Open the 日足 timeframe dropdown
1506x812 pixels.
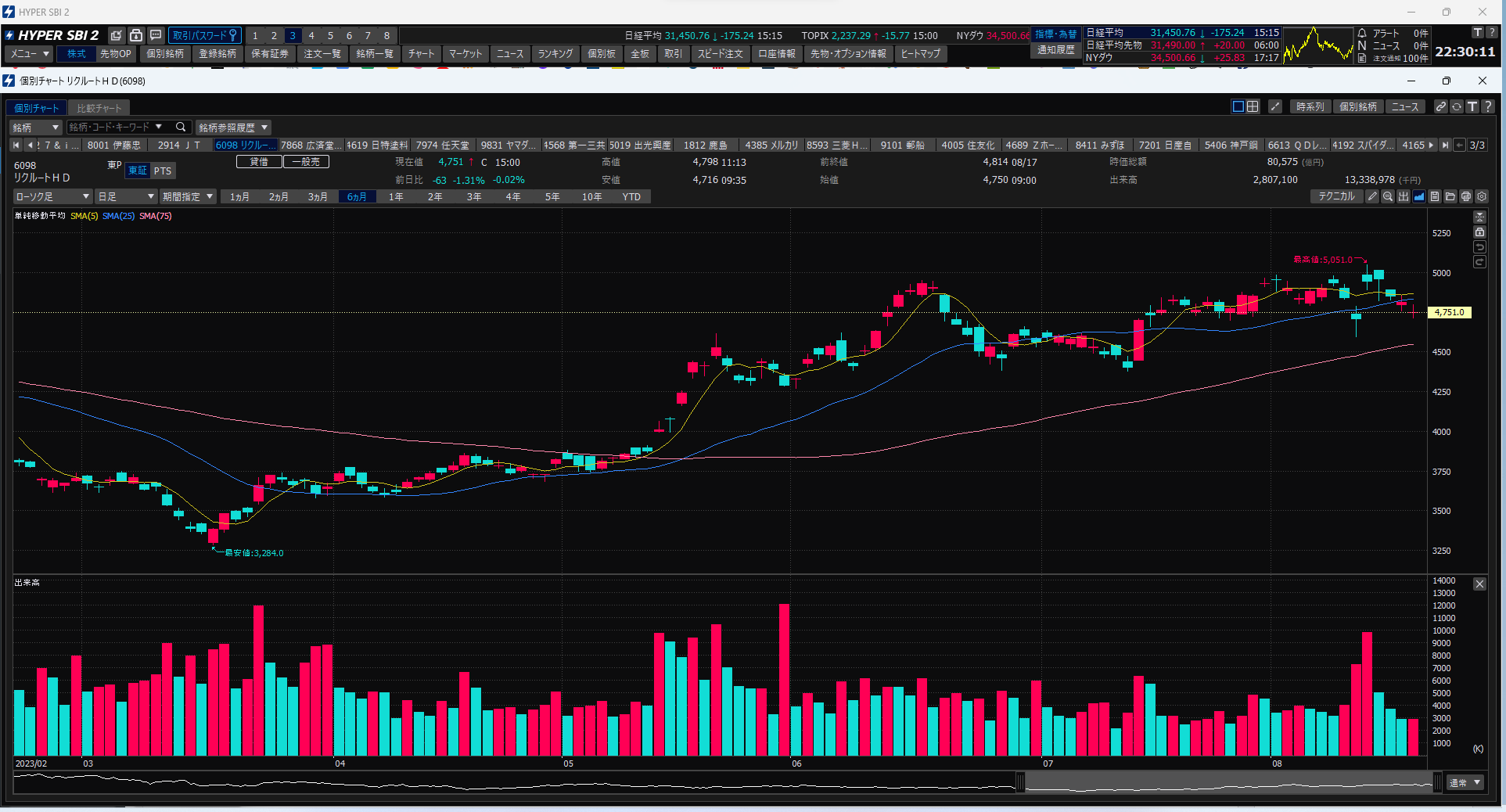tap(125, 196)
